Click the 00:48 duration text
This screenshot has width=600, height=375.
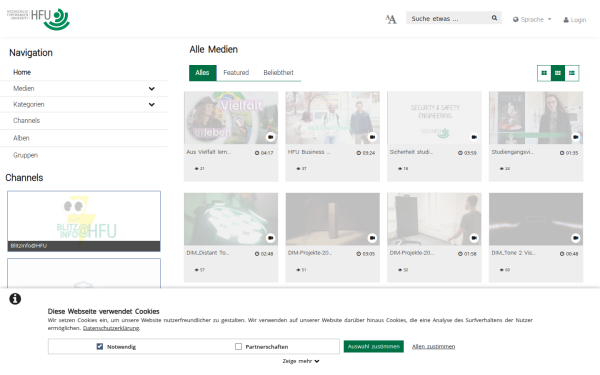coord(572,254)
